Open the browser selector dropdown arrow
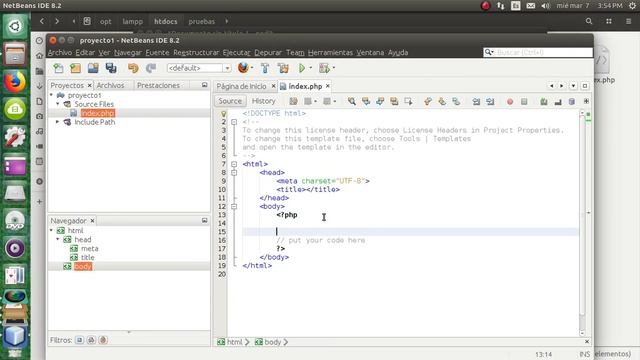Viewport: 640px width, 360px height. [x=252, y=68]
